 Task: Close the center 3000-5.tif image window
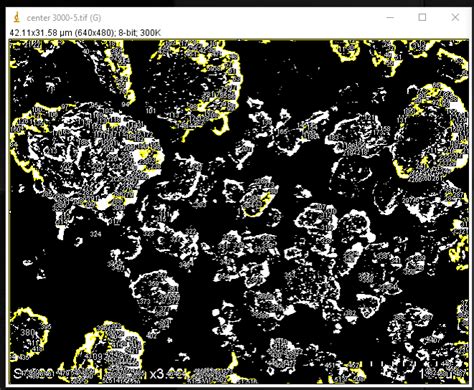[455, 17]
